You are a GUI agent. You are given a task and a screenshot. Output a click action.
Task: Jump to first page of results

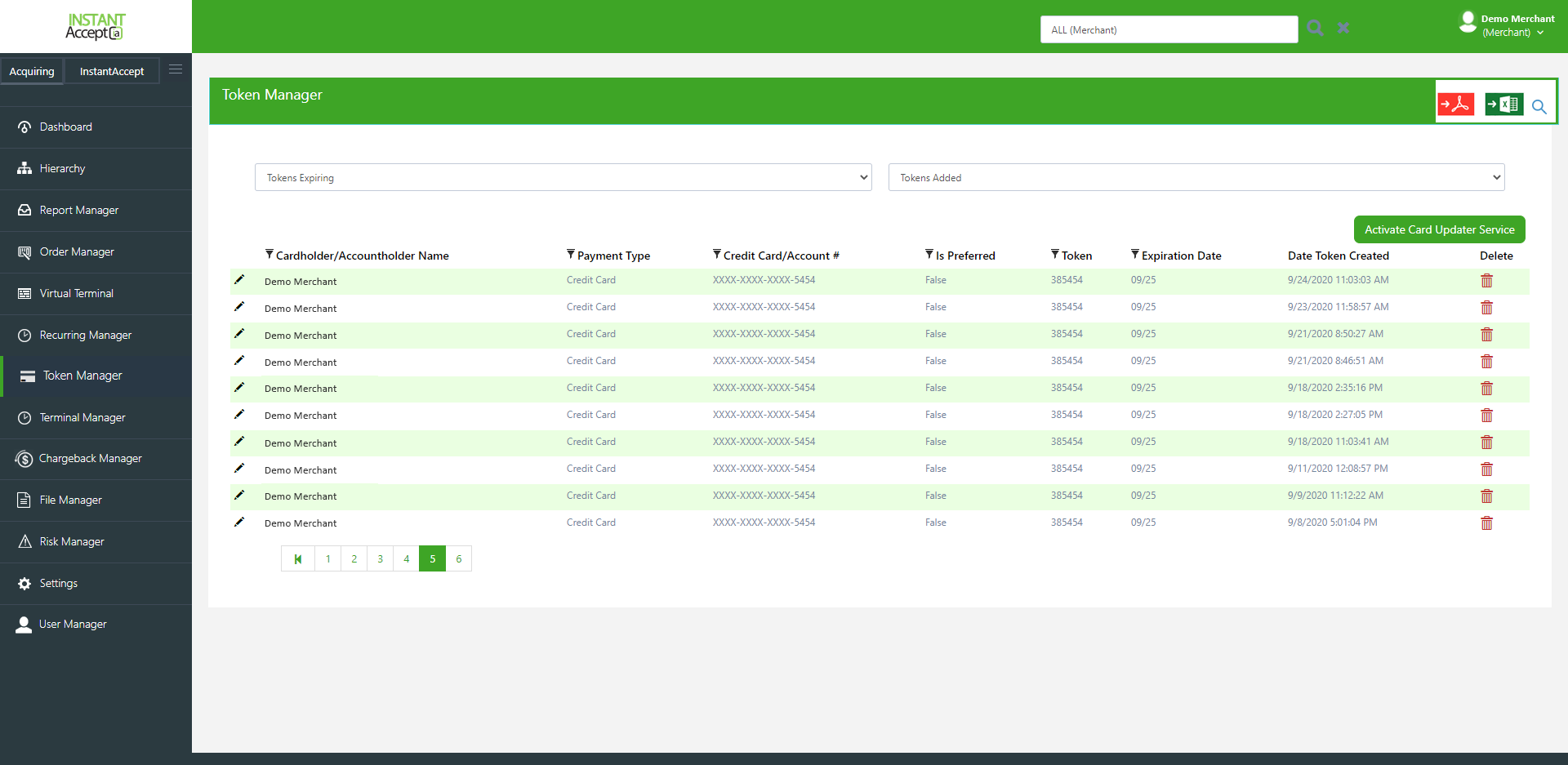[298, 559]
